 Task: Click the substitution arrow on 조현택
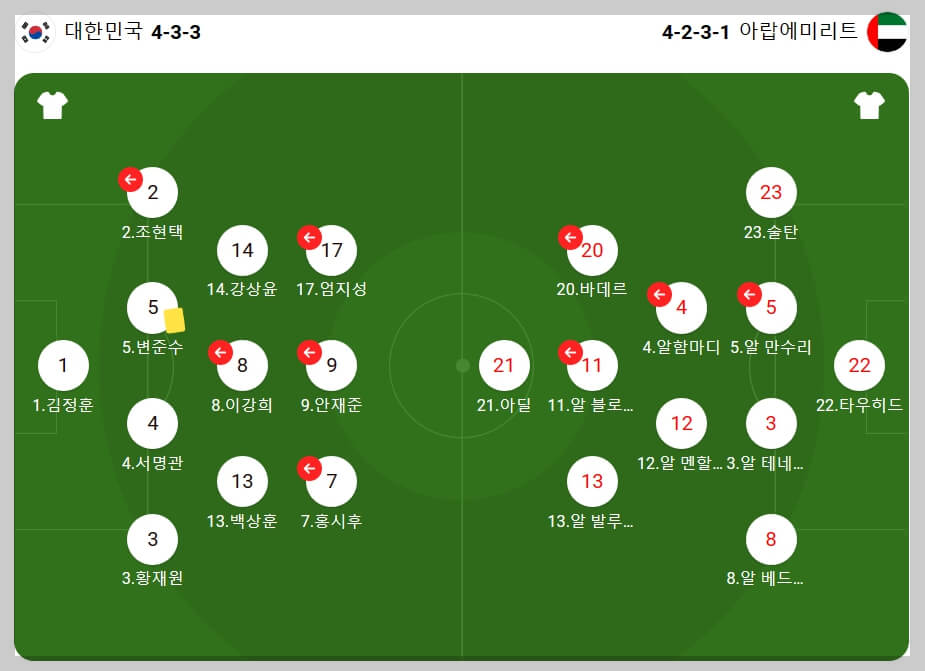pyautogui.click(x=130, y=177)
